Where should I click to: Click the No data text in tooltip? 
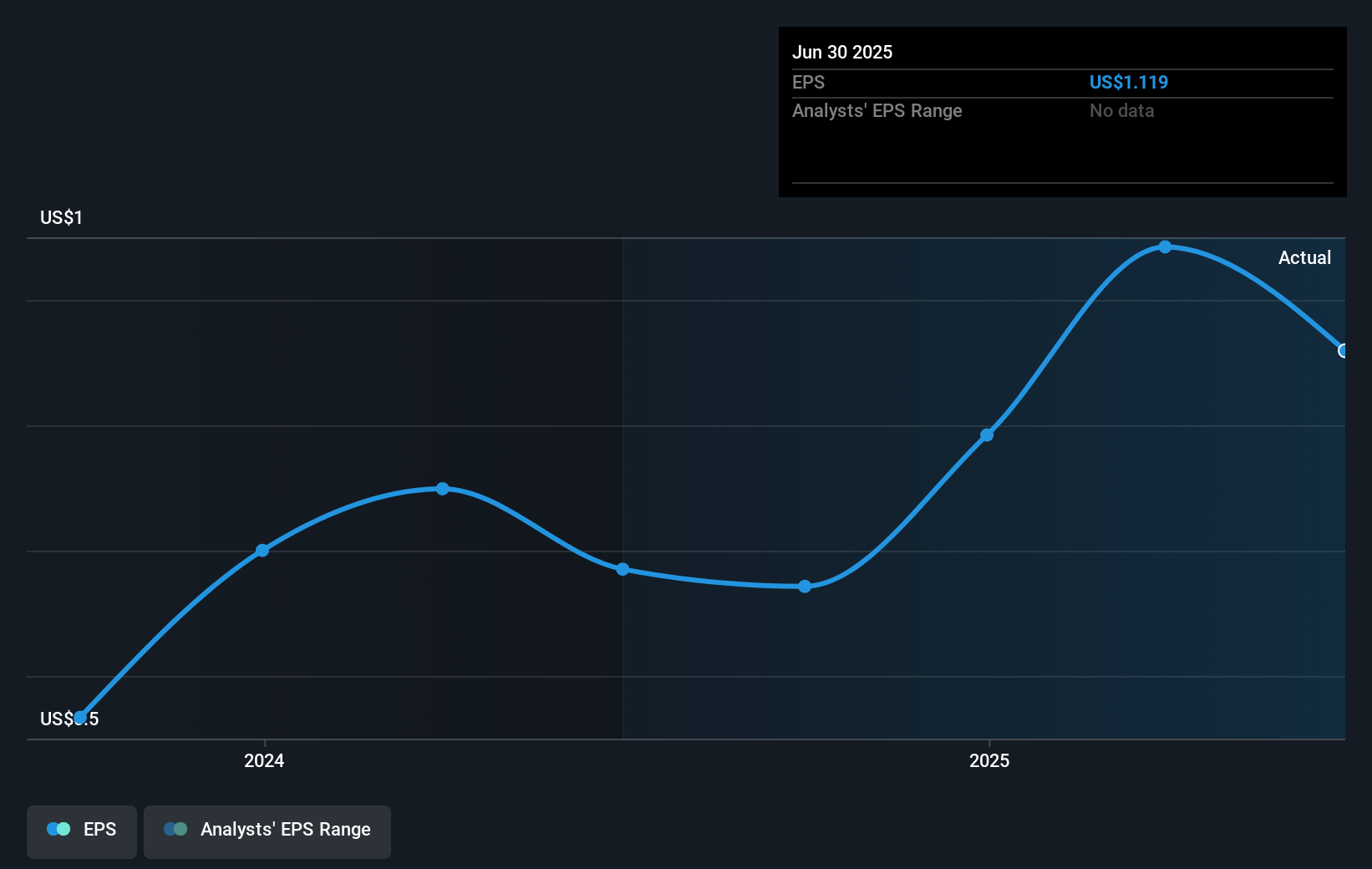click(x=1121, y=111)
